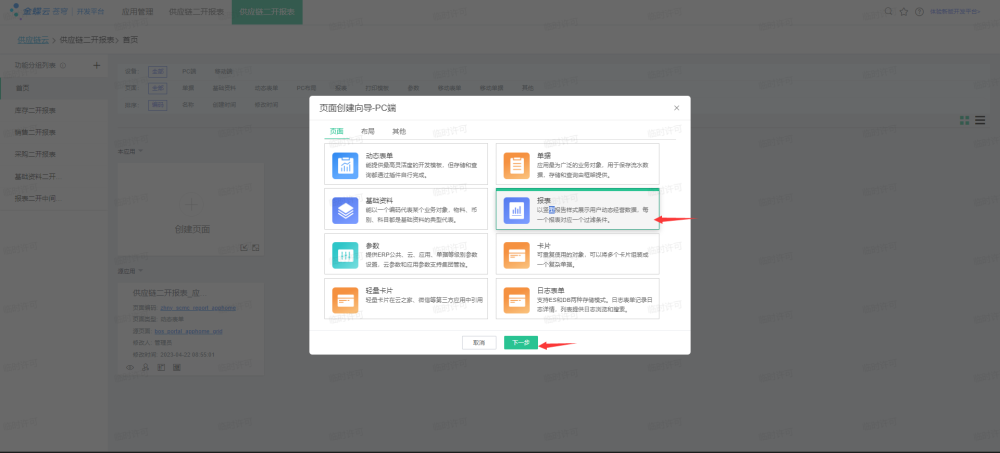This screenshot has width=1000, height=453.
Task: Open the source page link bos_portal_apphome_grid
Action: 188,331
